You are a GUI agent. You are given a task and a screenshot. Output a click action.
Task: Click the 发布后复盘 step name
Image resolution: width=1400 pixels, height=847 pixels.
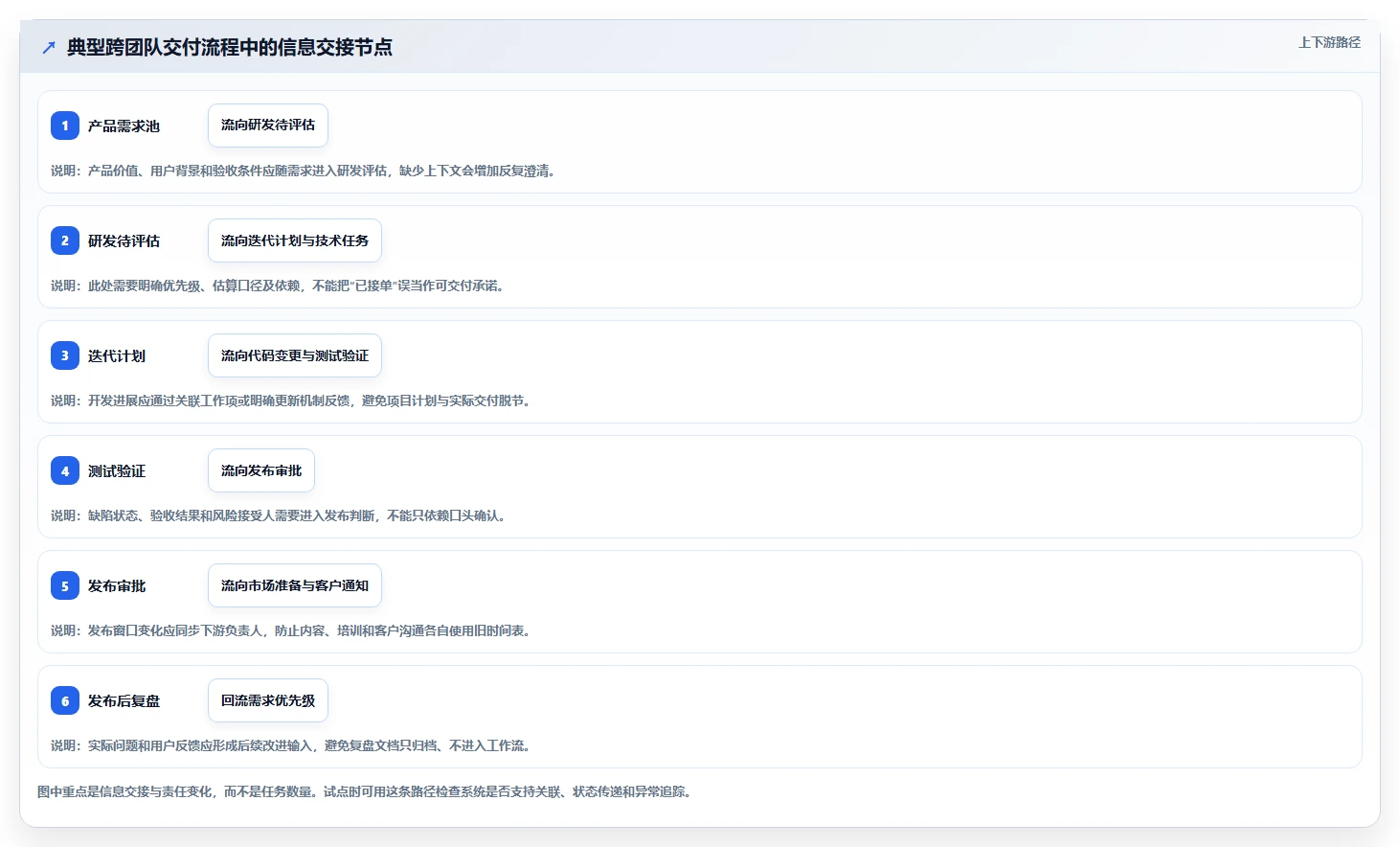click(x=124, y=701)
